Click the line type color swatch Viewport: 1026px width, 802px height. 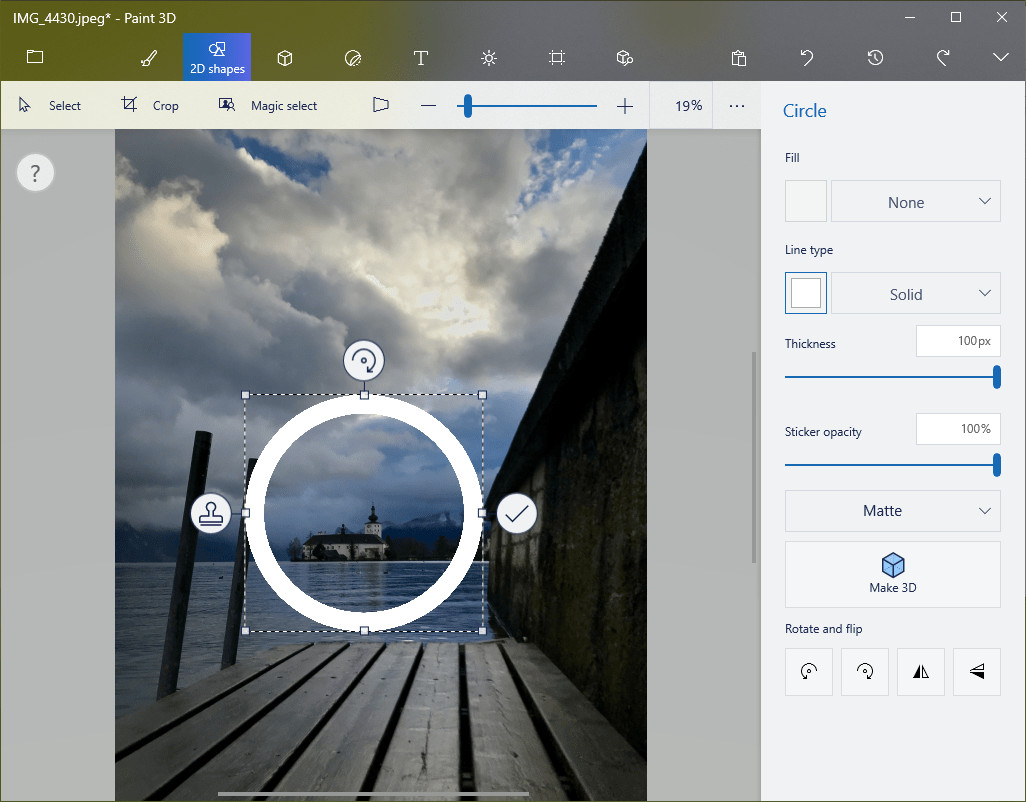(805, 293)
